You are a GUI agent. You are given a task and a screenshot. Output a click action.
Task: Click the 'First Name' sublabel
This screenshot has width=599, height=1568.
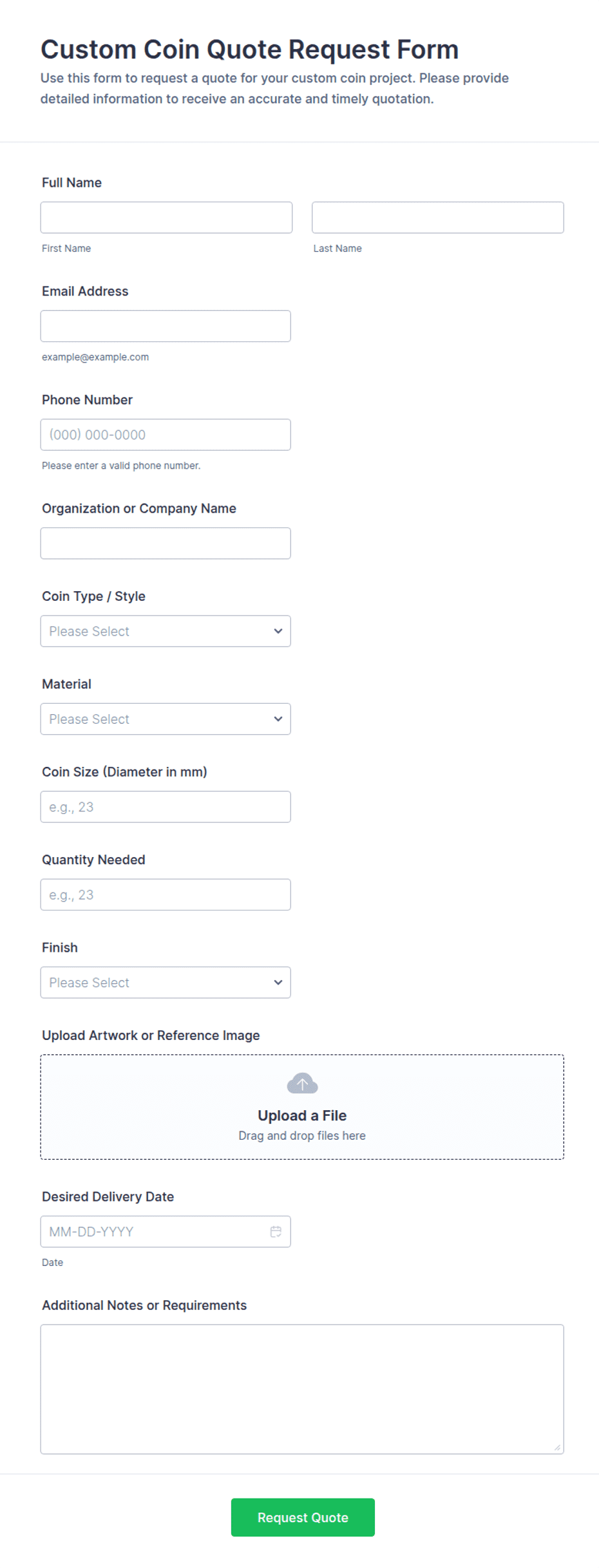click(66, 249)
